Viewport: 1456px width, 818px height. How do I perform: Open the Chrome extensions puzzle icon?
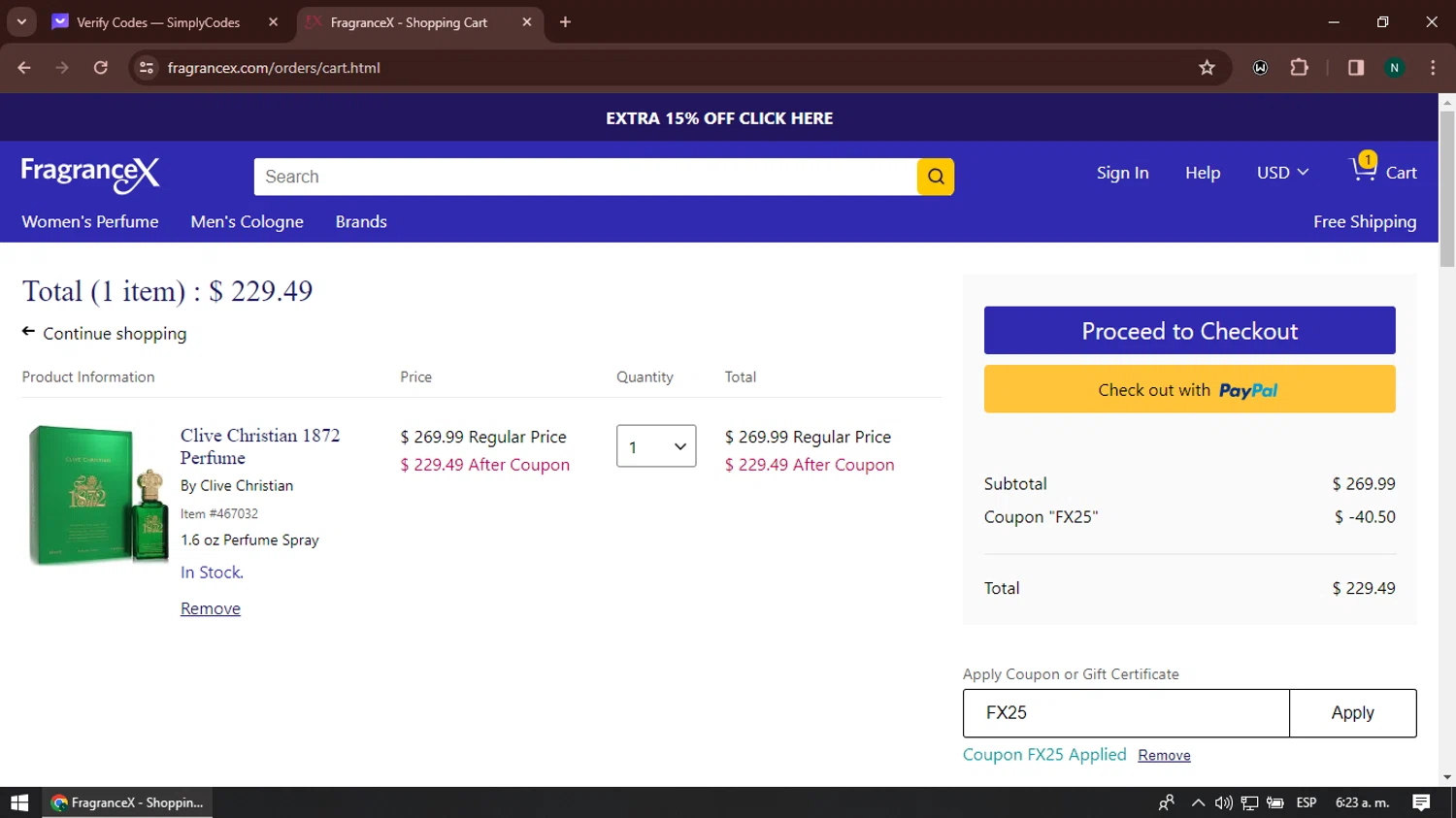1299,68
